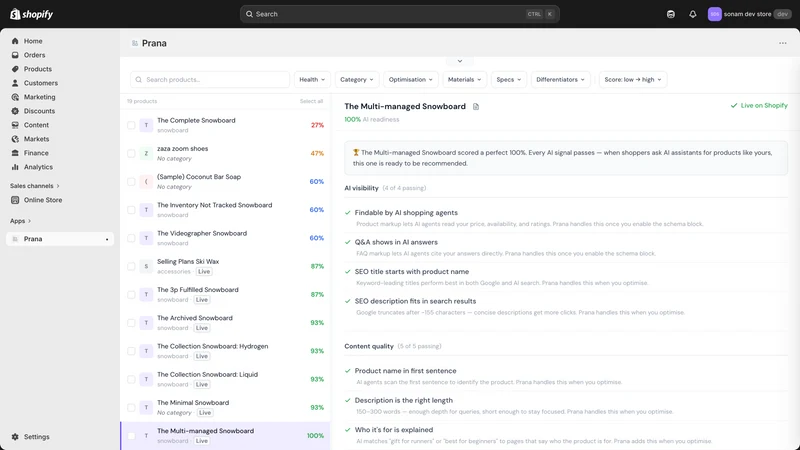Click the Search products field
This screenshot has width=800, height=450.
click(x=210, y=80)
